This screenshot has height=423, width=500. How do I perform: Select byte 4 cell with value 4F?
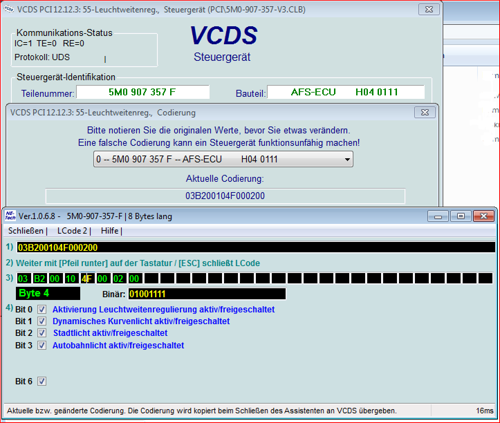pyautogui.click(x=87, y=278)
